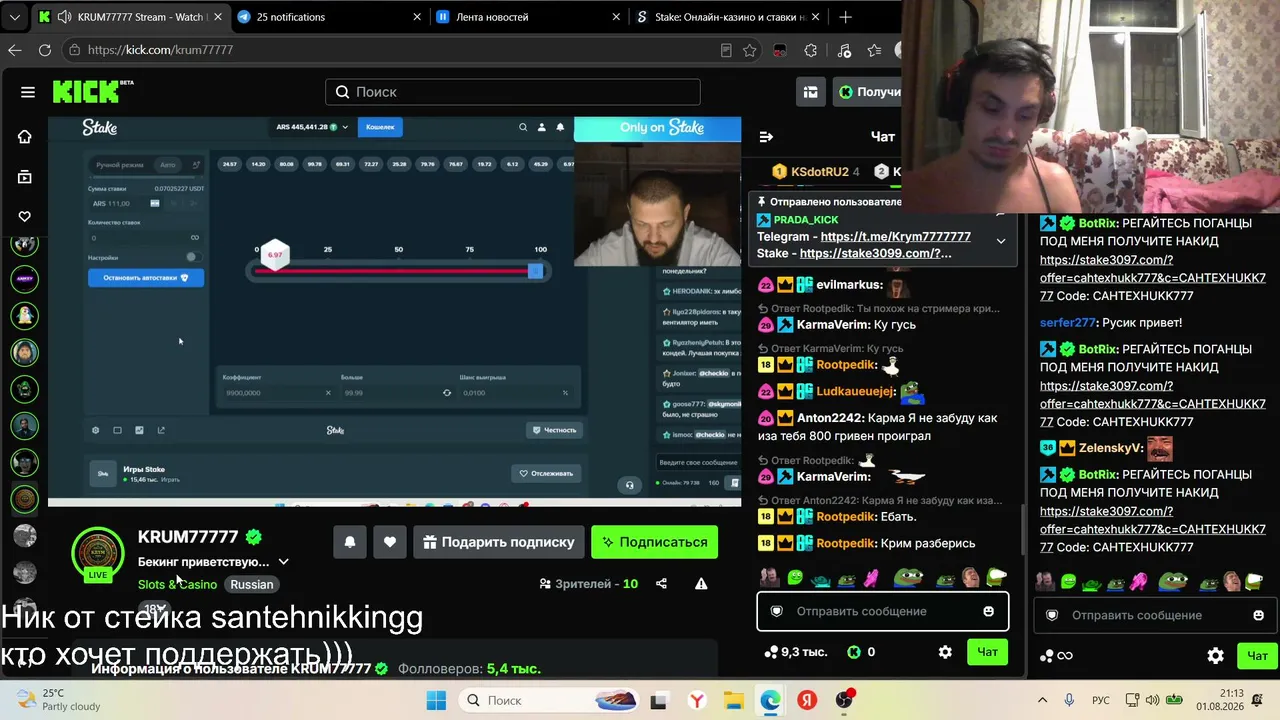Toggle reader mode icon in address bar
The width and height of the screenshot is (1280, 720).
coord(726,50)
